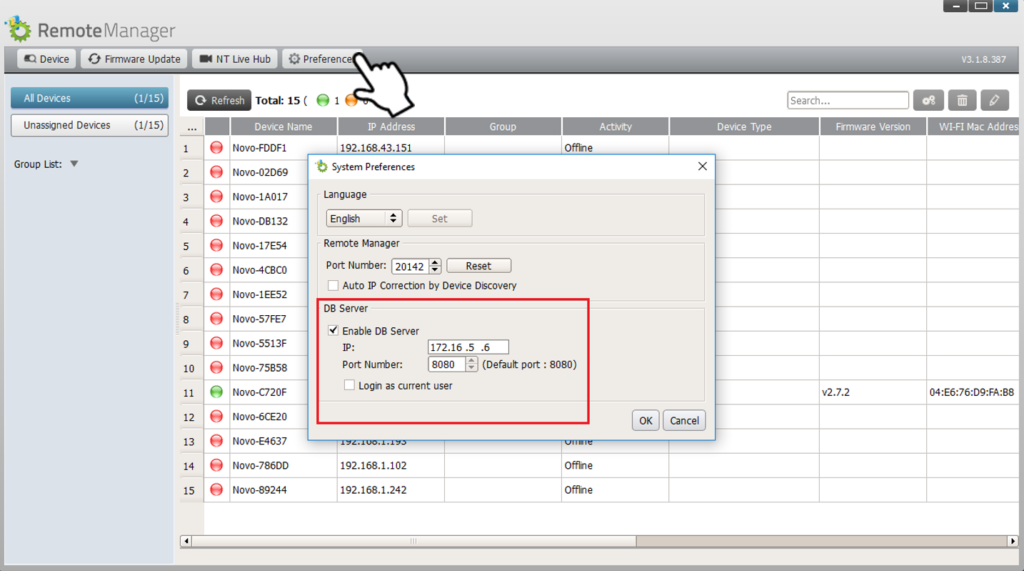Click the green online count indicator

pos(323,100)
